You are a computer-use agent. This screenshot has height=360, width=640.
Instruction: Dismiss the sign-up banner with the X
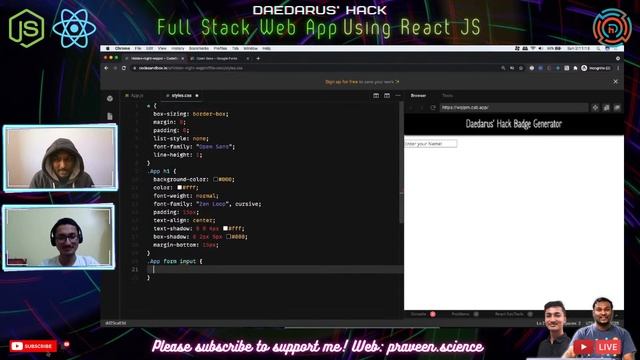[616, 82]
